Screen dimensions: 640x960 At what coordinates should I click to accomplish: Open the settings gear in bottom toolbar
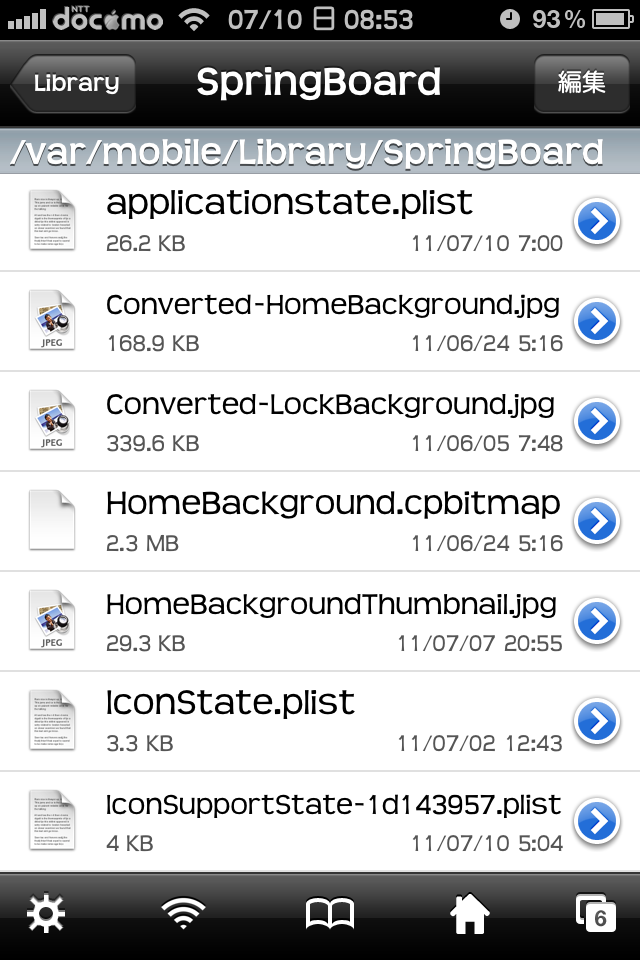click(46, 913)
